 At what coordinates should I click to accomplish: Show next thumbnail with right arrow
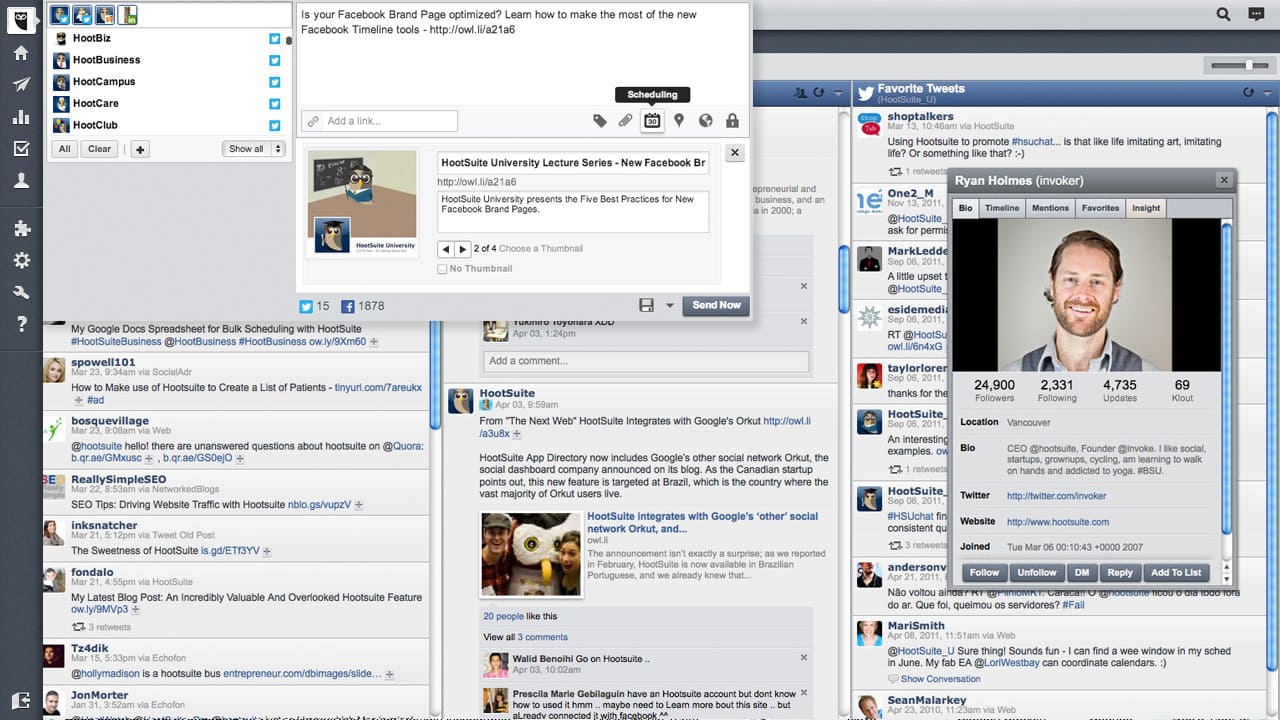(462, 249)
